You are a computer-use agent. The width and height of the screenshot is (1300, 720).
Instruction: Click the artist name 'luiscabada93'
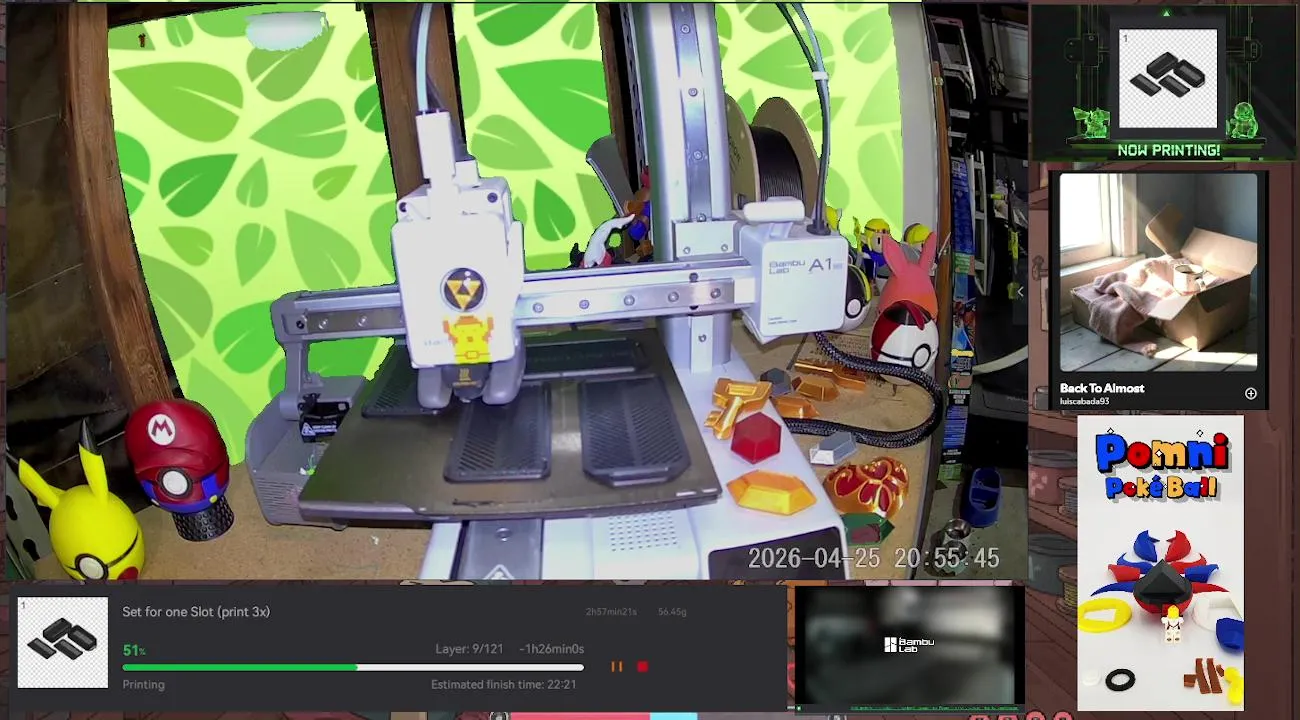(1085, 402)
